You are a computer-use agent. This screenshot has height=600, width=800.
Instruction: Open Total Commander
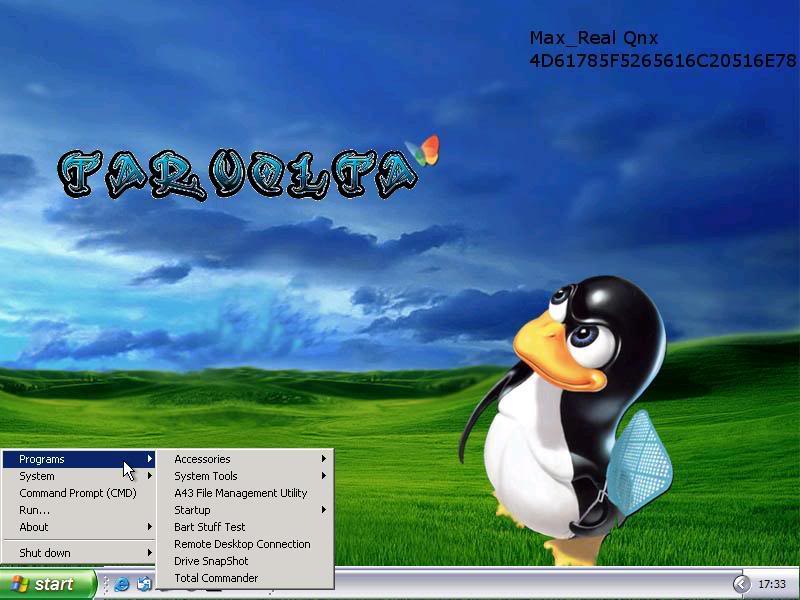[245, 578]
